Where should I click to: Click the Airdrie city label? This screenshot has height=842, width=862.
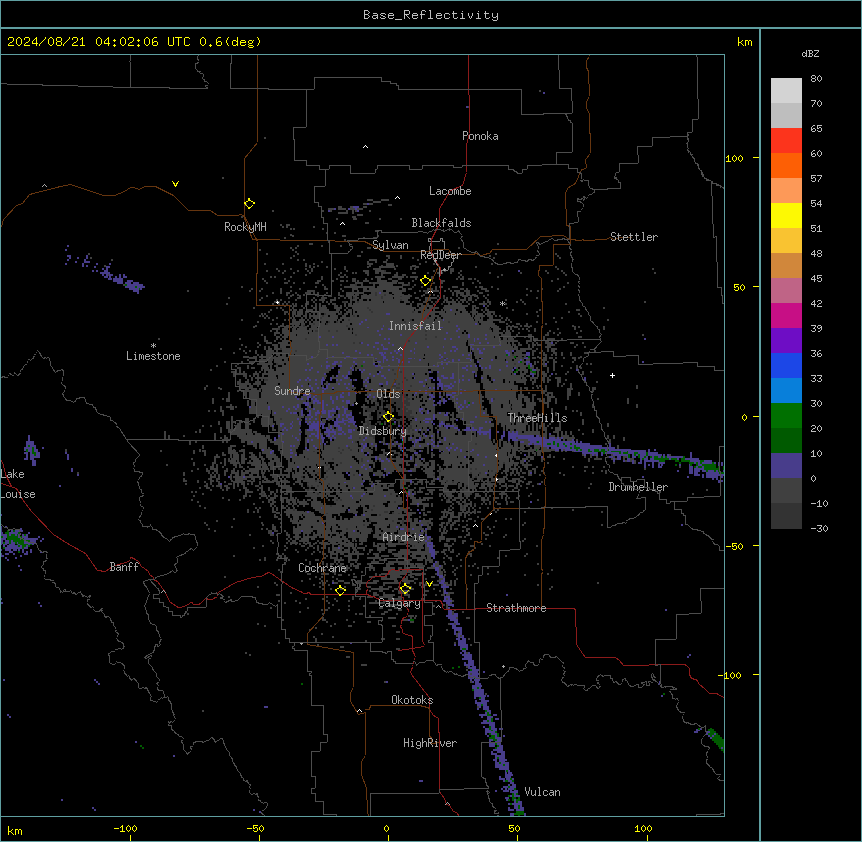coord(403,537)
